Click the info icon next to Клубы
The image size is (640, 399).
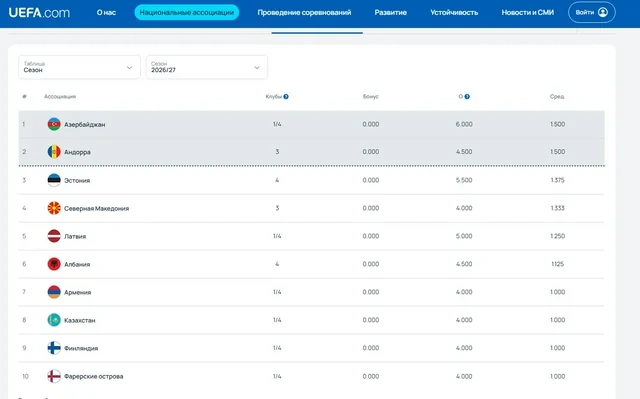click(x=286, y=97)
